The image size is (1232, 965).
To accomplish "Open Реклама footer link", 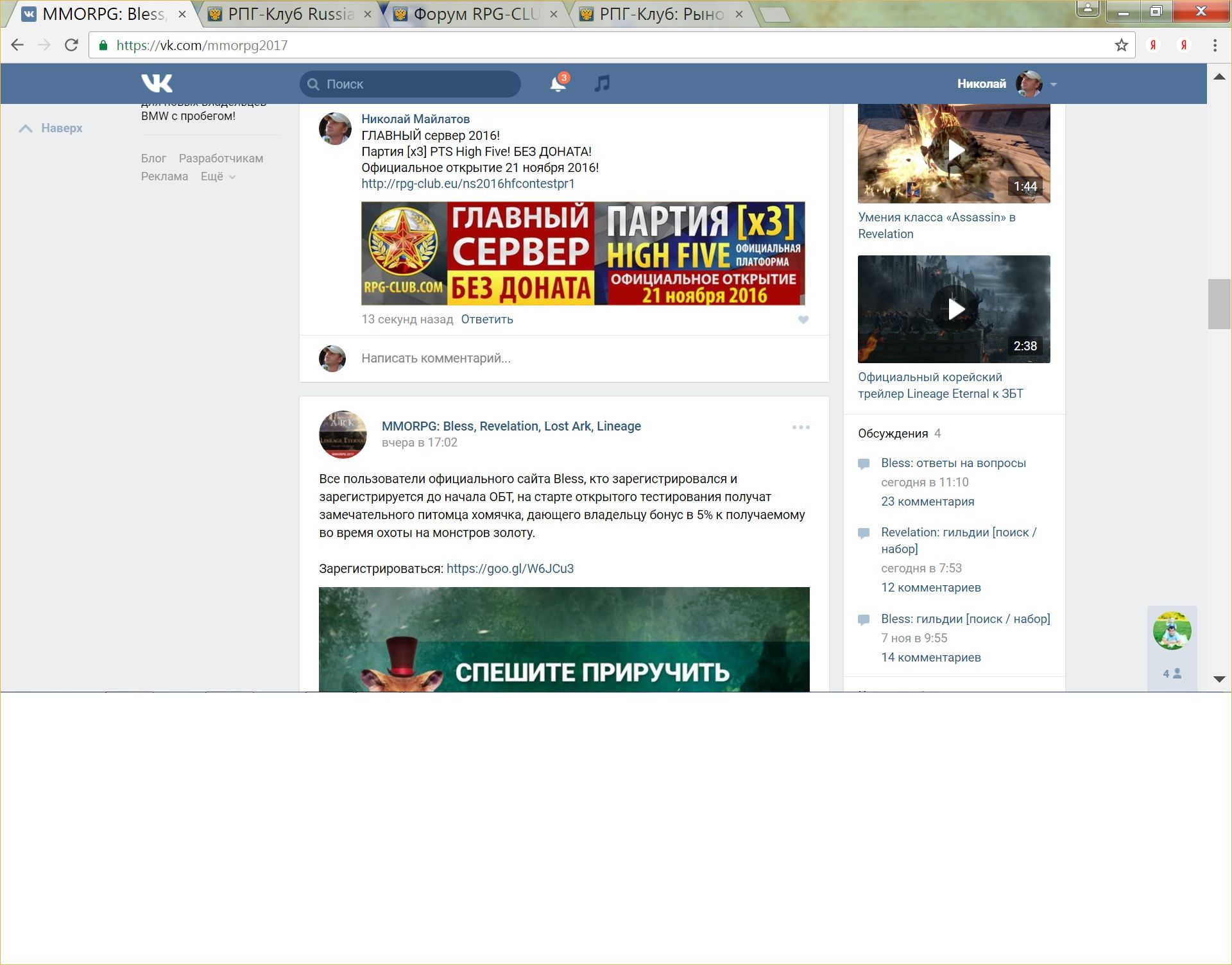I will tap(164, 176).
